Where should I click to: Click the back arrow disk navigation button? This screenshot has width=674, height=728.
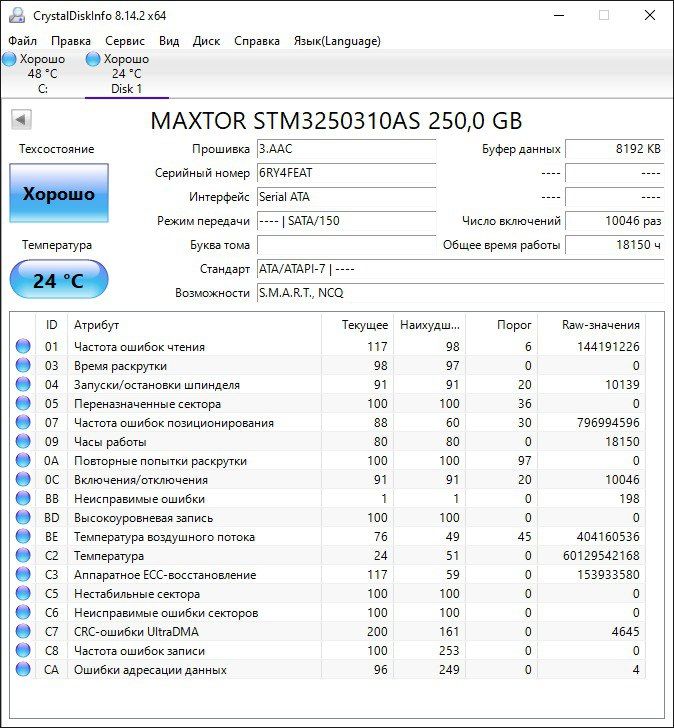tap(21, 120)
